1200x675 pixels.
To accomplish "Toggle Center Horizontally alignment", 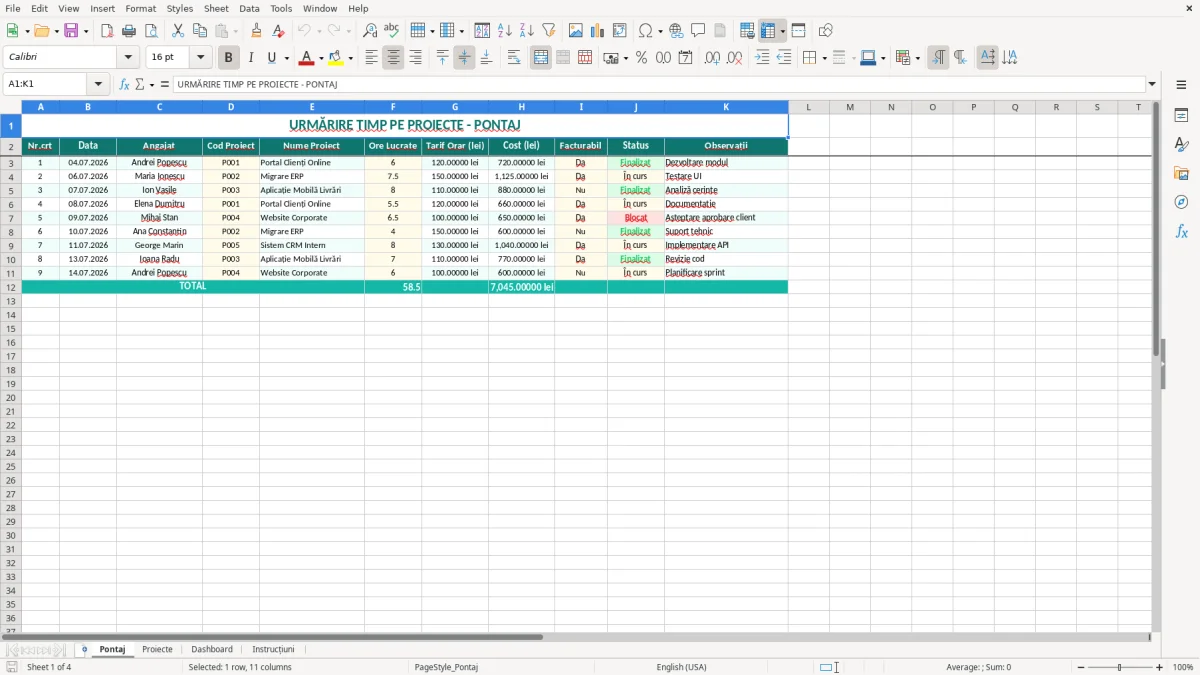I will pos(393,58).
